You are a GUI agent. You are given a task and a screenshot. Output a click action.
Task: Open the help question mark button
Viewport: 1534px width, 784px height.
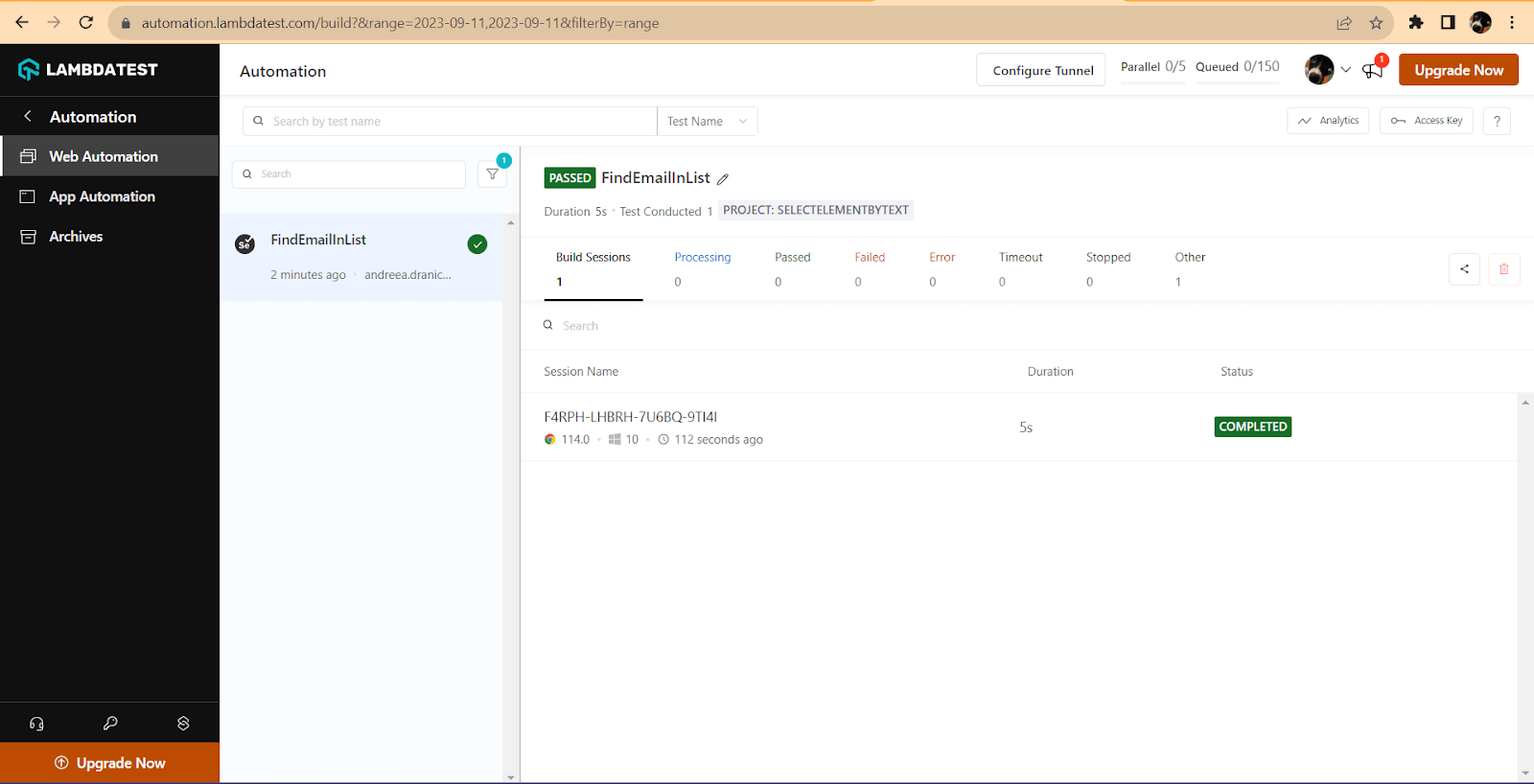coord(1497,121)
